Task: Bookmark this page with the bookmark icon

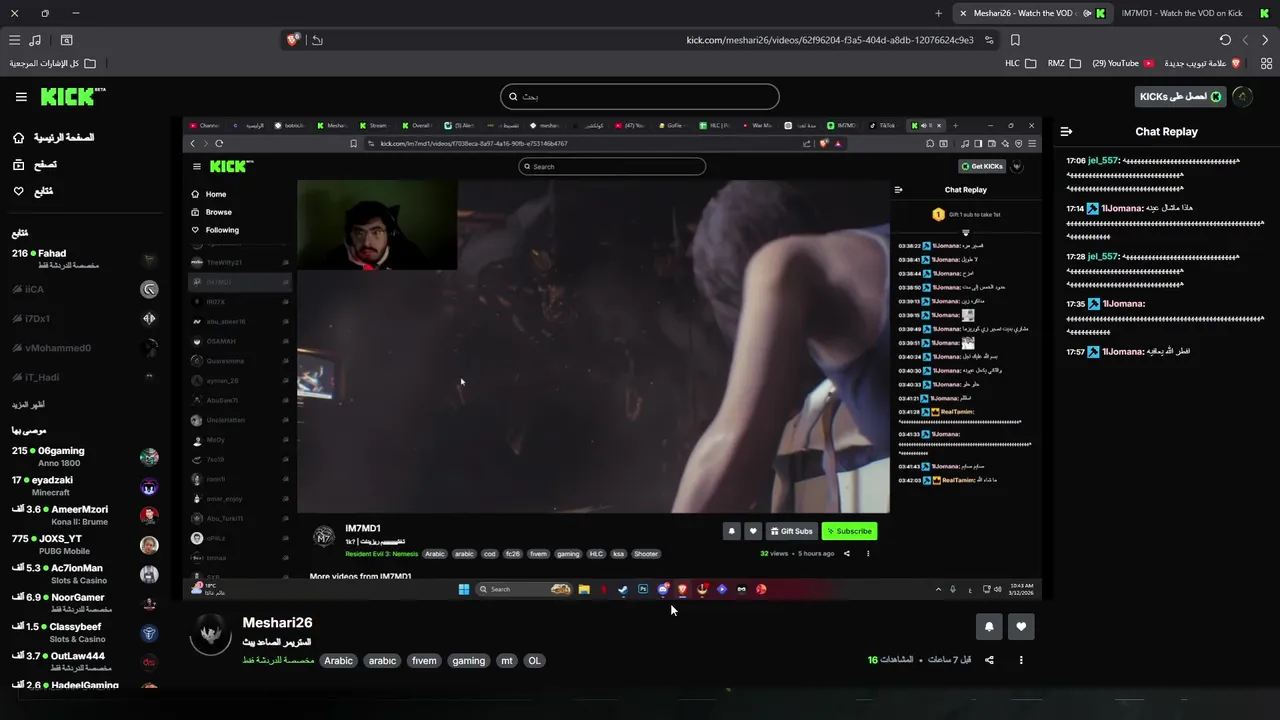Action: coord(1015,40)
